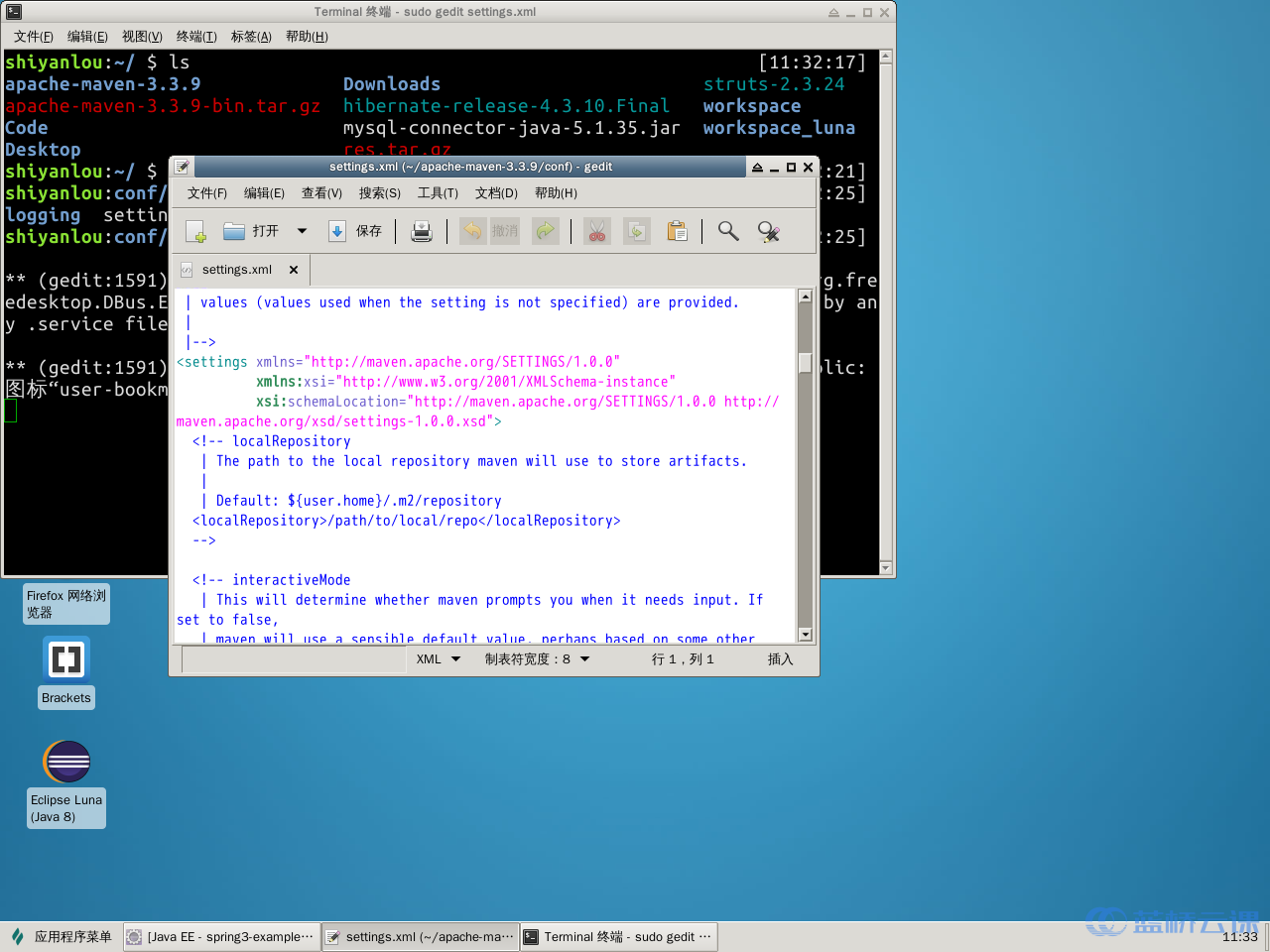Viewport: 1270px width, 952px height.
Task: Click the Terminal scrollbar down arrow
Action: (x=886, y=568)
